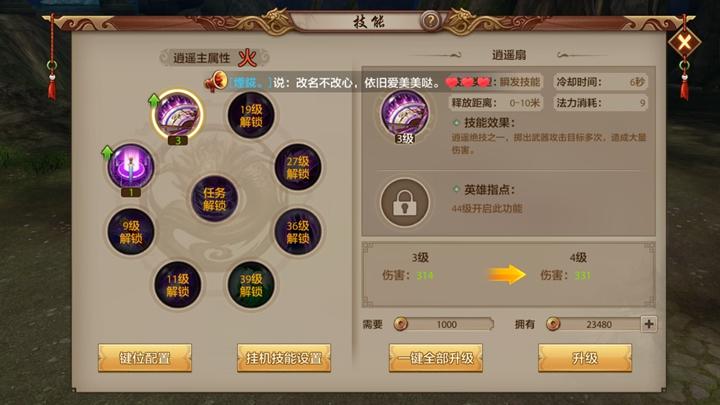Click the 19级解锁 locked skill slot

(251, 115)
